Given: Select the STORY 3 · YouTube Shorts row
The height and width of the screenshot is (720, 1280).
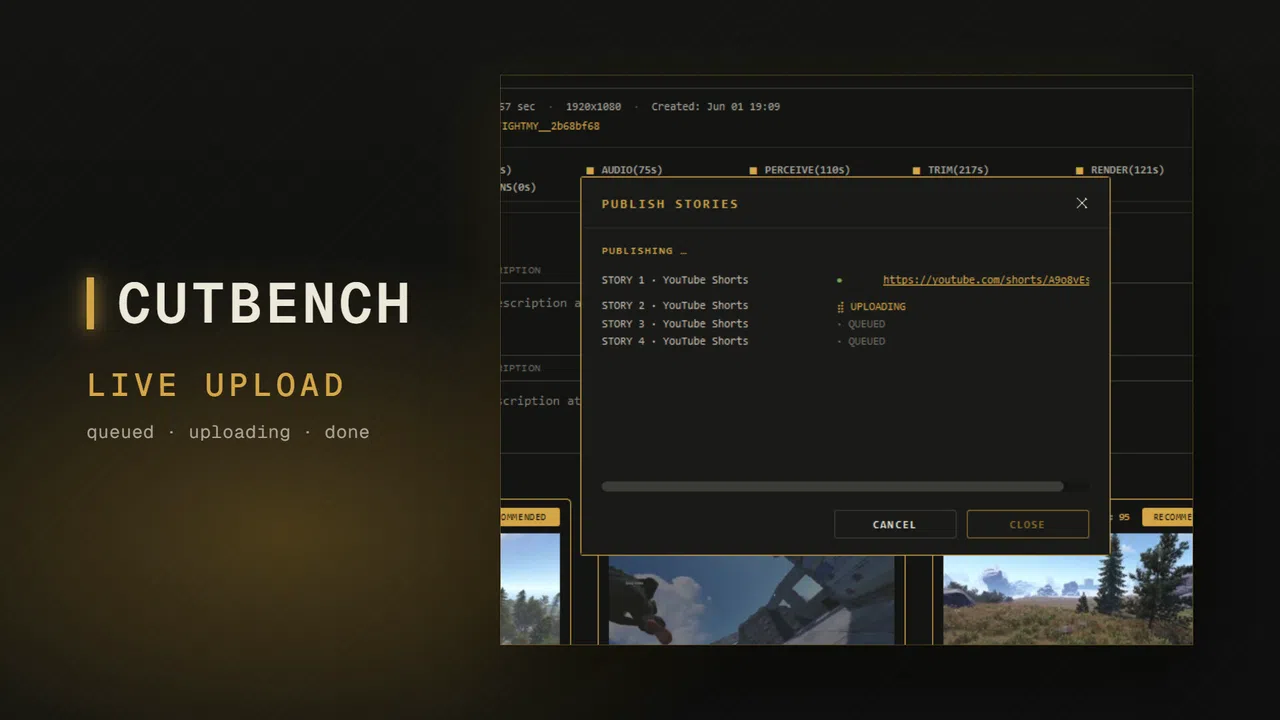Looking at the screenshot, I should 845,324.
